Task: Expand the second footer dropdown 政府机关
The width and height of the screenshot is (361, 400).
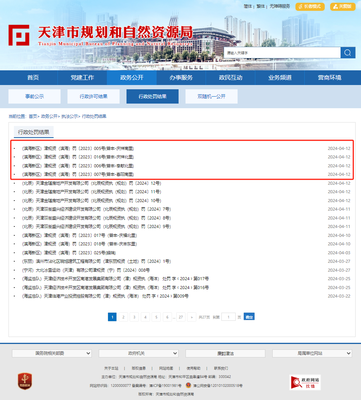Action: click(x=138, y=353)
